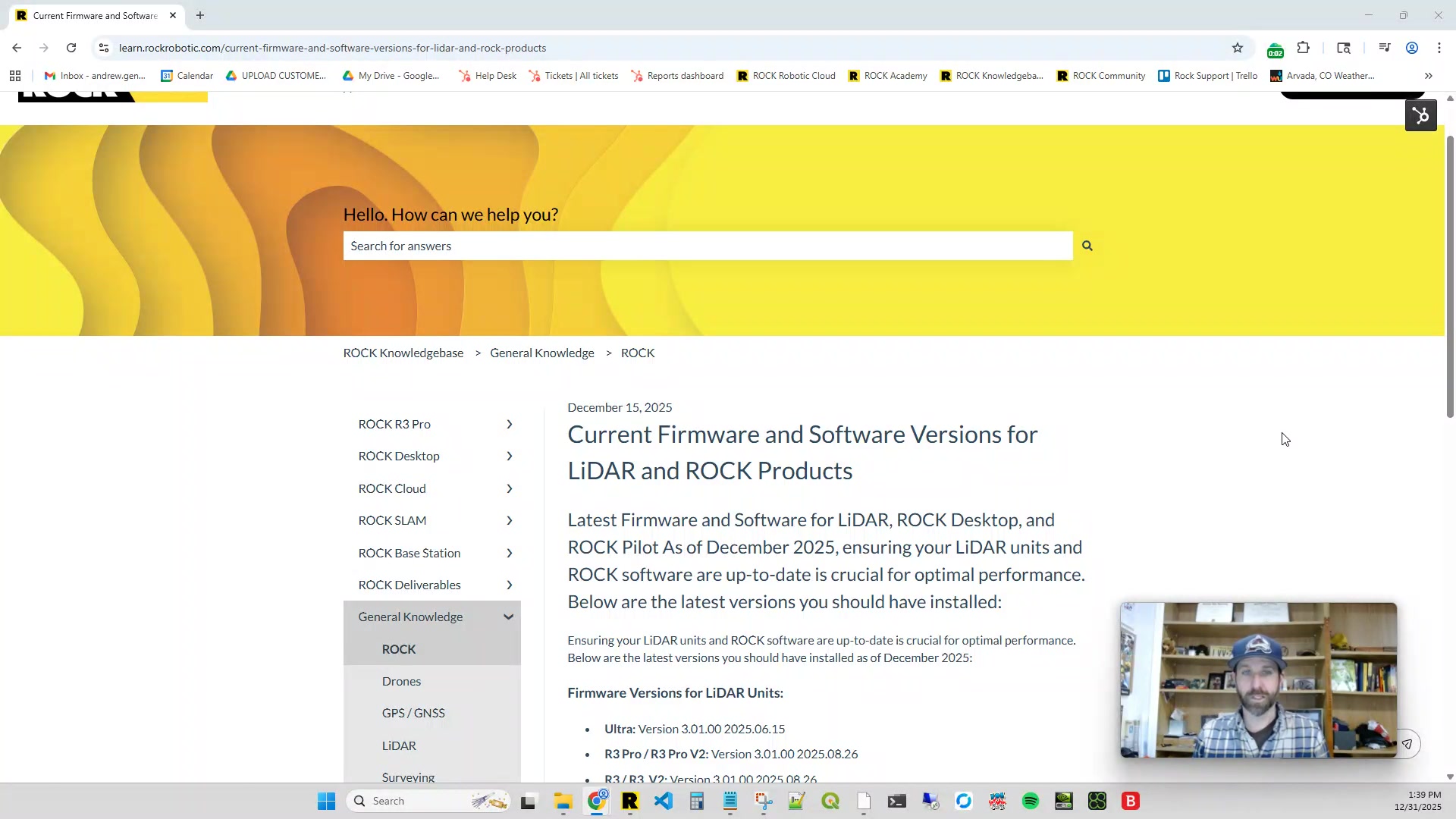This screenshot has height=819, width=1456.
Task: Open Spotify from the taskbar
Action: [x=1030, y=802]
